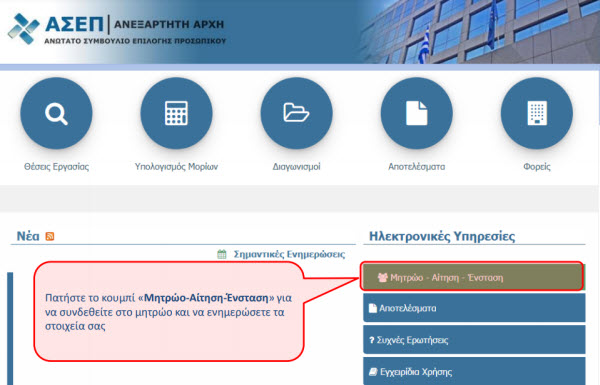Click the Ηλεκτρονικές Υπηρεσίες heading
The width and height of the screenshot is (600, 385).
[x=442, y=236]
